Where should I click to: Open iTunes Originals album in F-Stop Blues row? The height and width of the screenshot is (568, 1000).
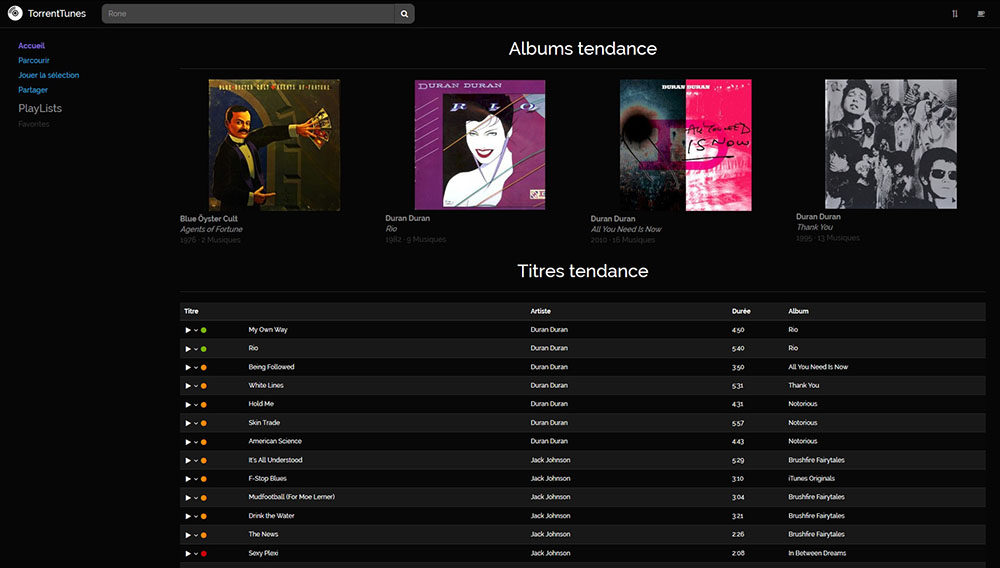point(811,479)
